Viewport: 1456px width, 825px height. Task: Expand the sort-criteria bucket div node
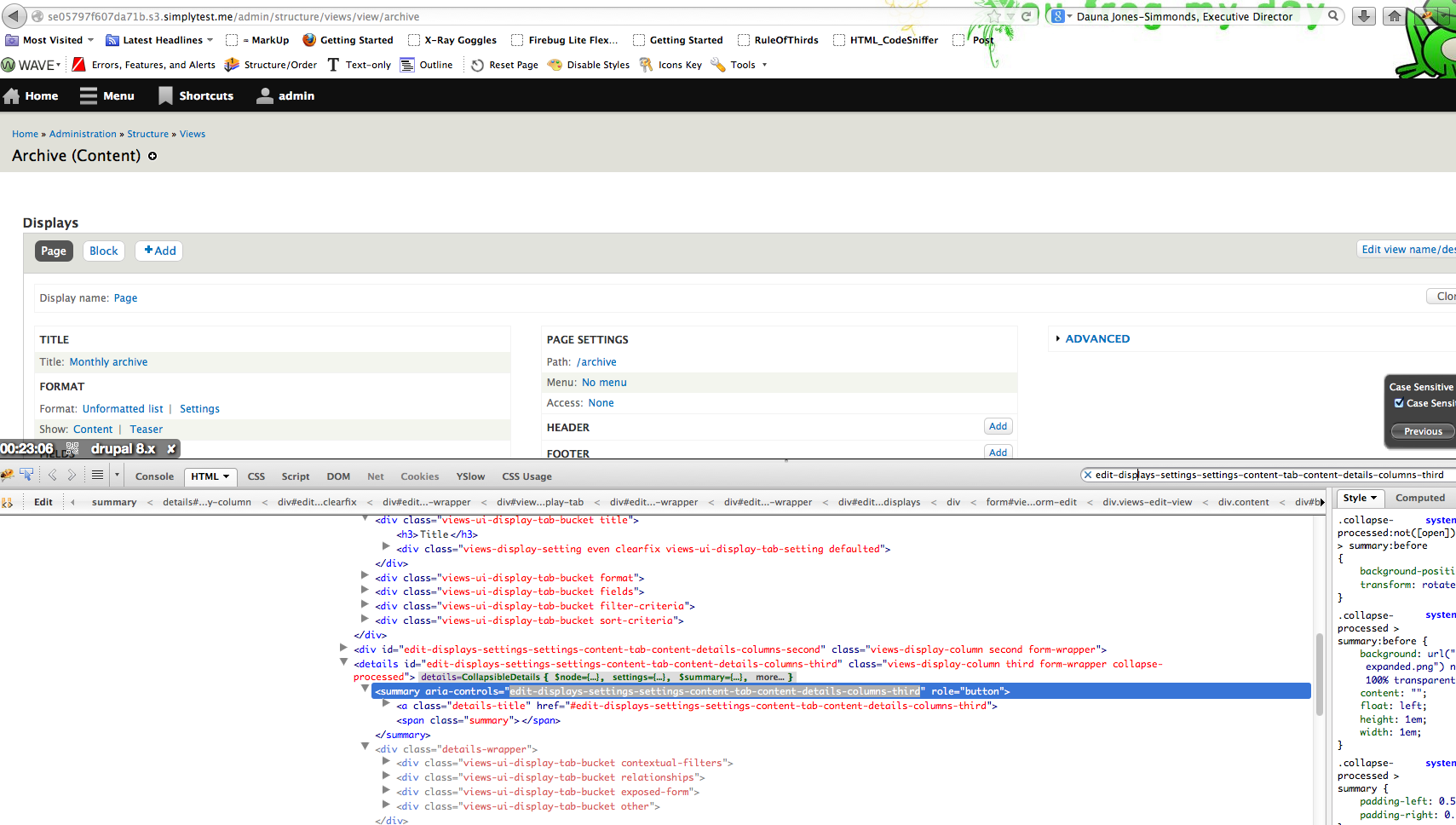pos(365,619)
